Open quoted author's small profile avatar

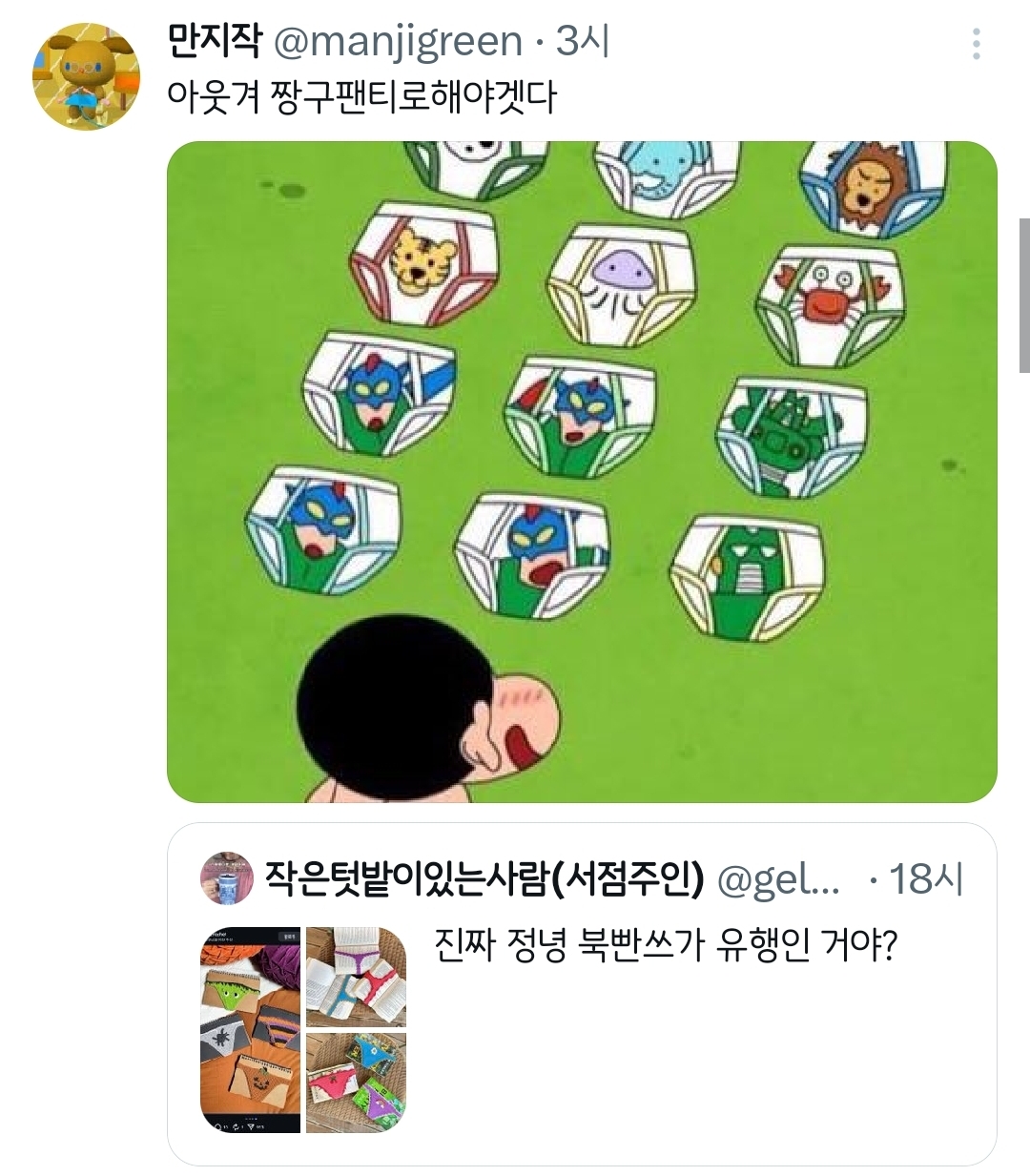[226, 878]
